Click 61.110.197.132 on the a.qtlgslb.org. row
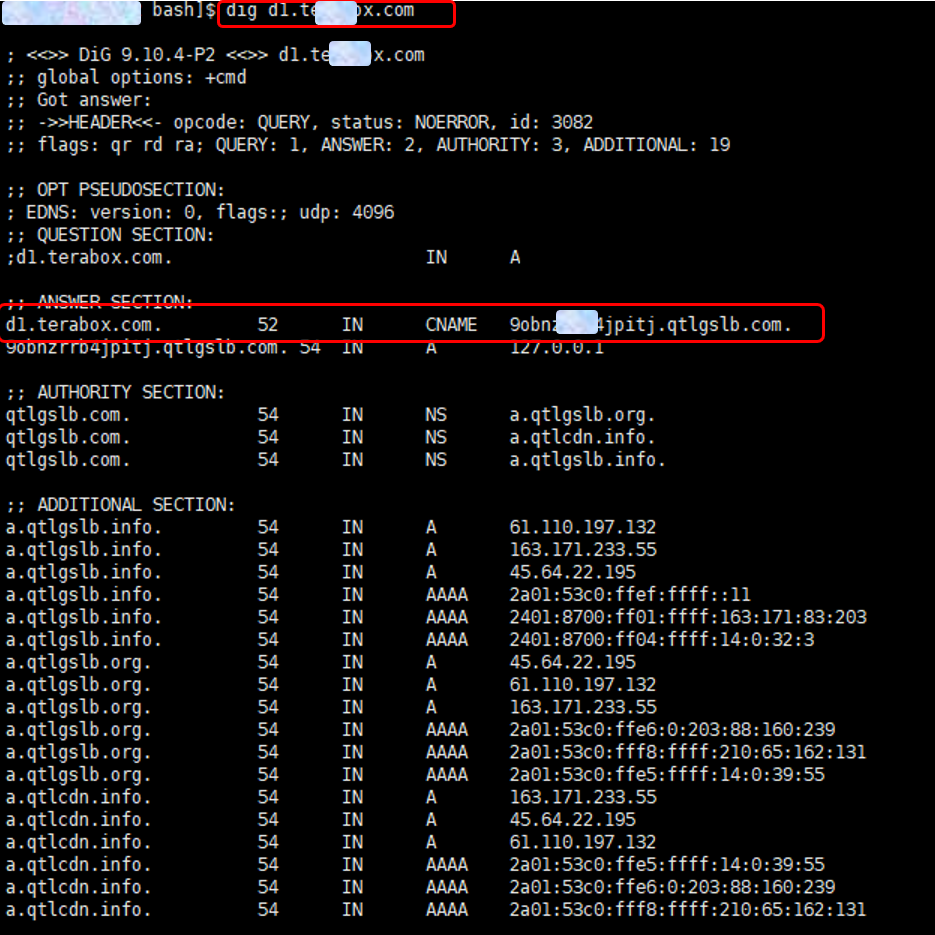Image resolution: width=935 pixels, height=935 pixels. tap(583, 685)
